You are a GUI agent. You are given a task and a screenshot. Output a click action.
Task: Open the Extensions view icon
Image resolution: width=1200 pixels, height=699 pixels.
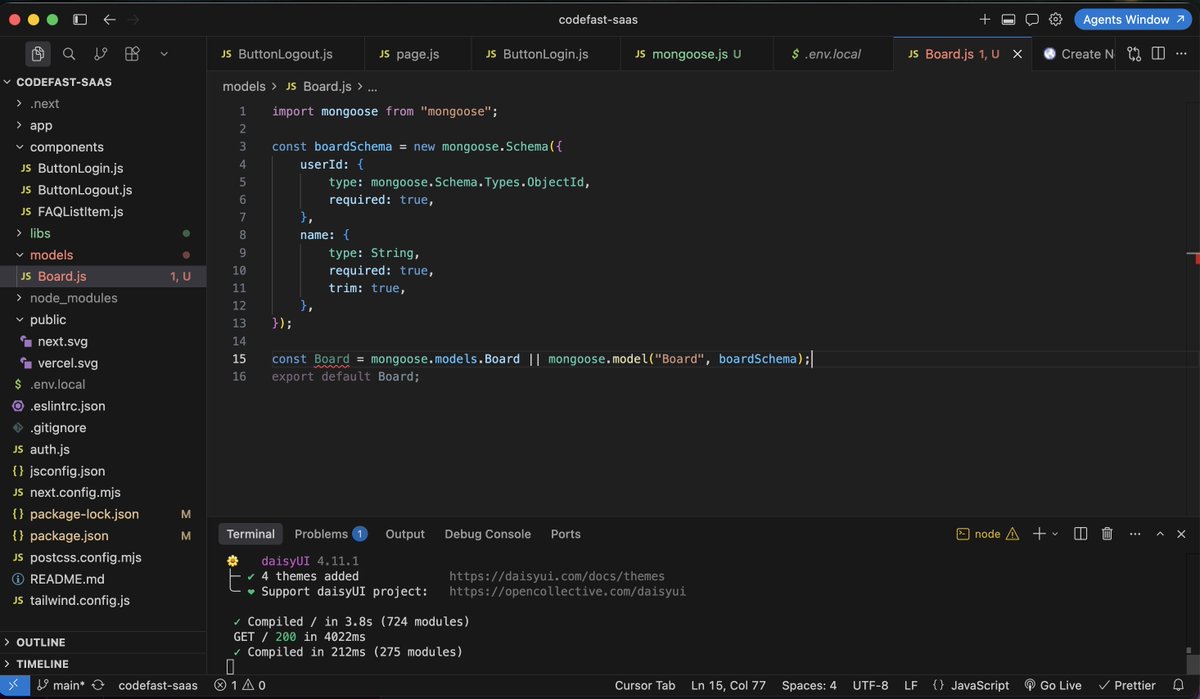pyautogui.click(x=132, y=54)
